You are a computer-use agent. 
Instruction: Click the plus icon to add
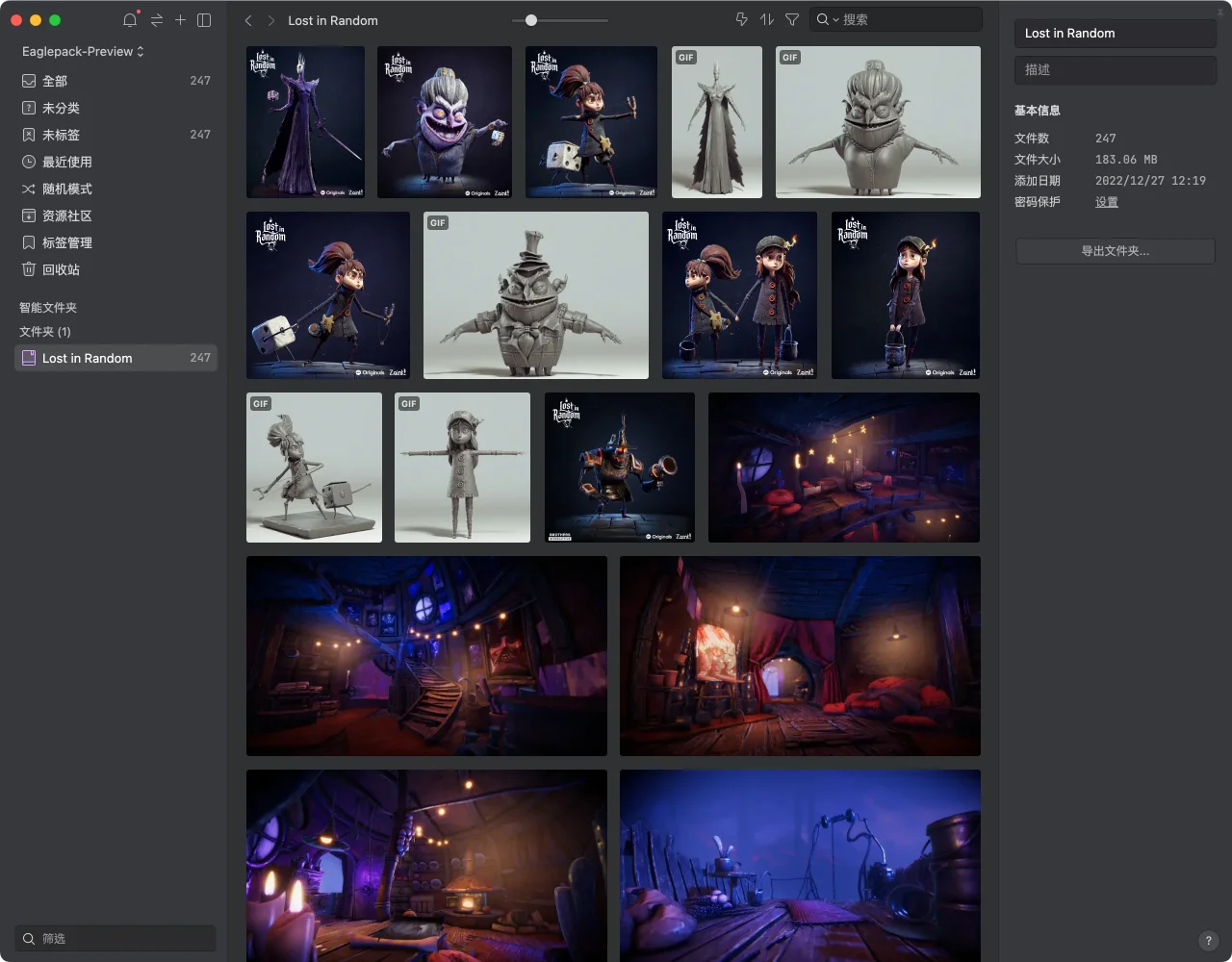180,19
